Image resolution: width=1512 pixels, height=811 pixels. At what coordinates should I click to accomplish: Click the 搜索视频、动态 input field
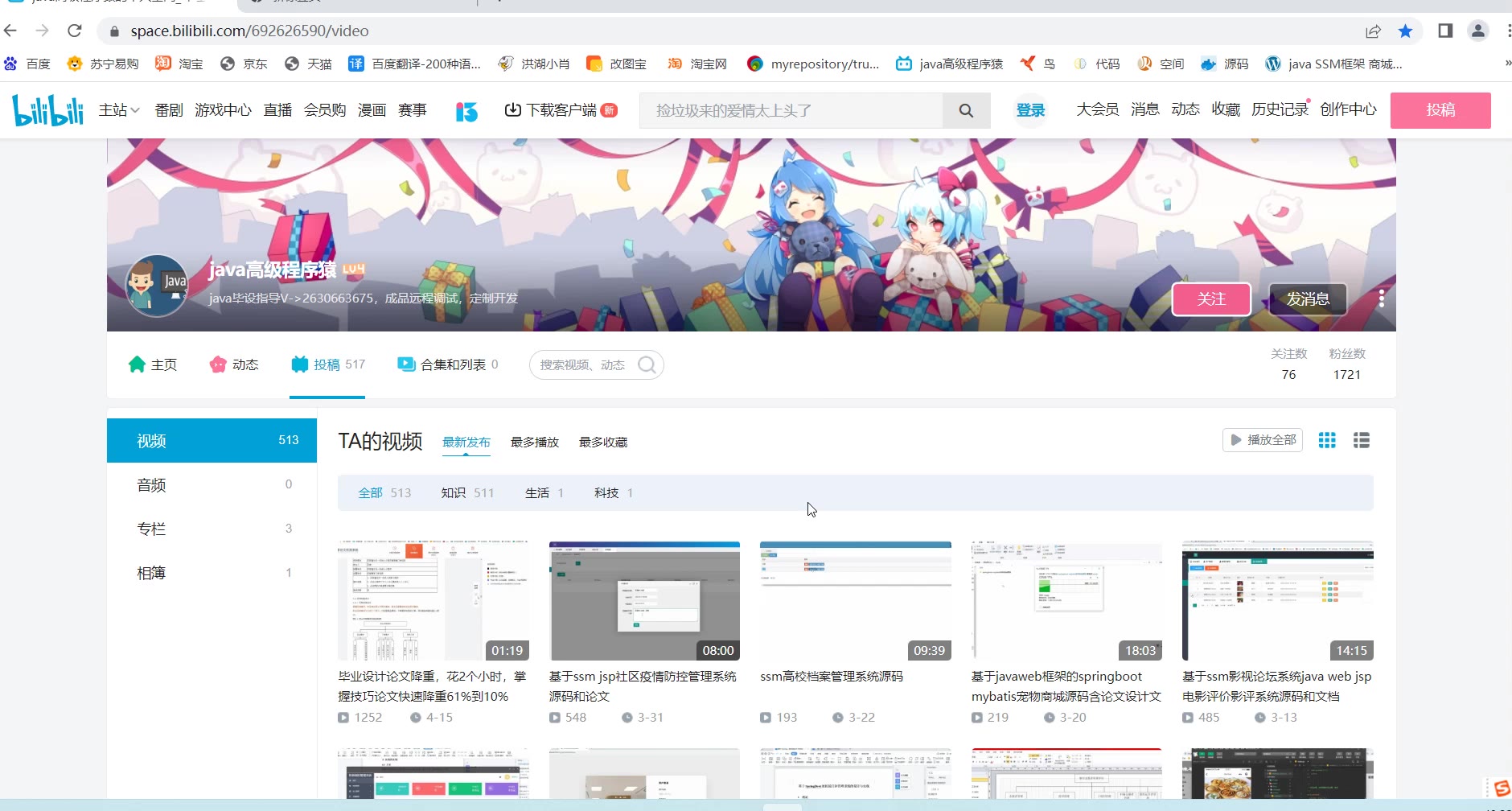(582, 365)
